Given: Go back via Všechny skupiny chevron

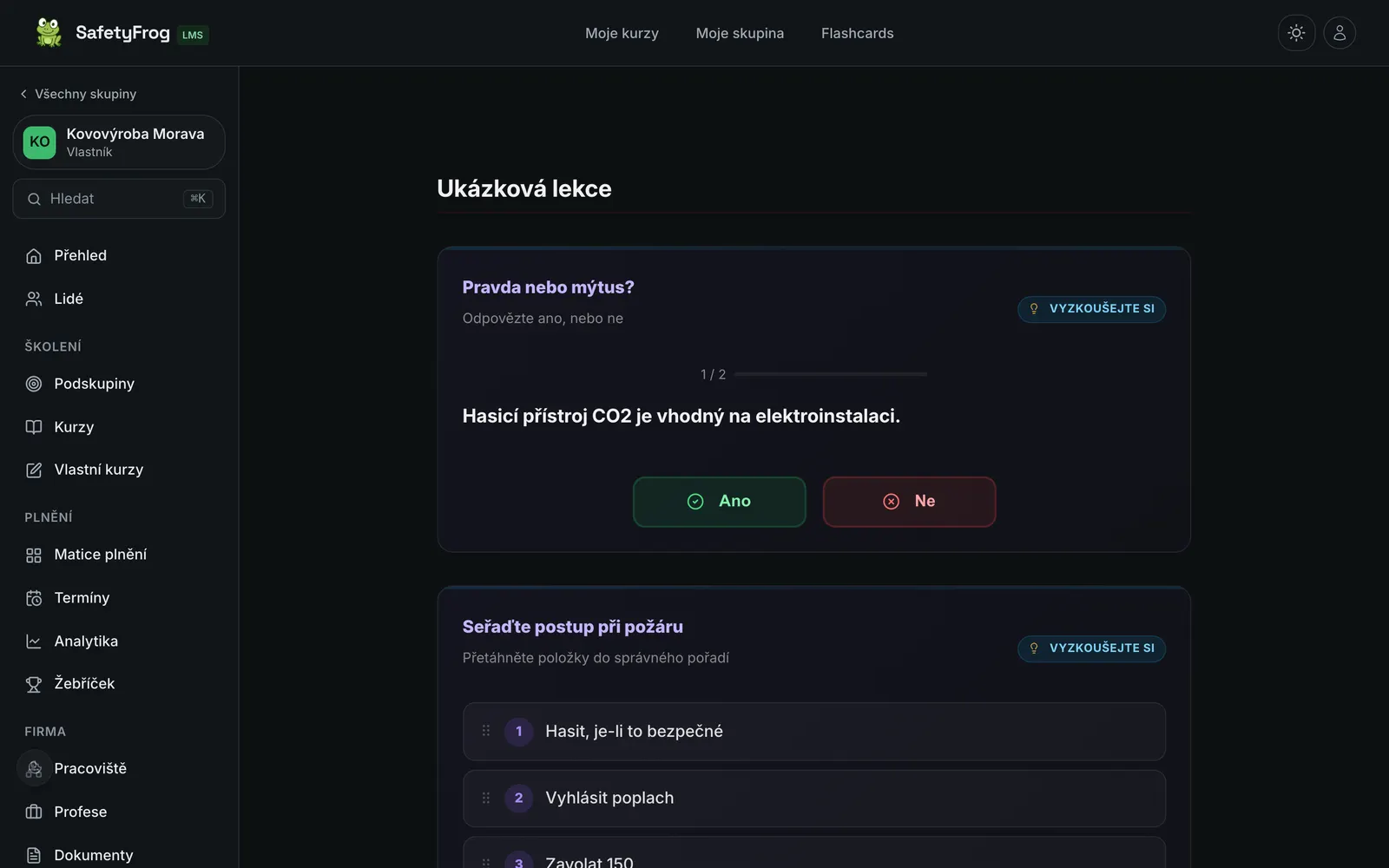Looking at the screenshot, I should pyautogui.click(x=23, y=94).
